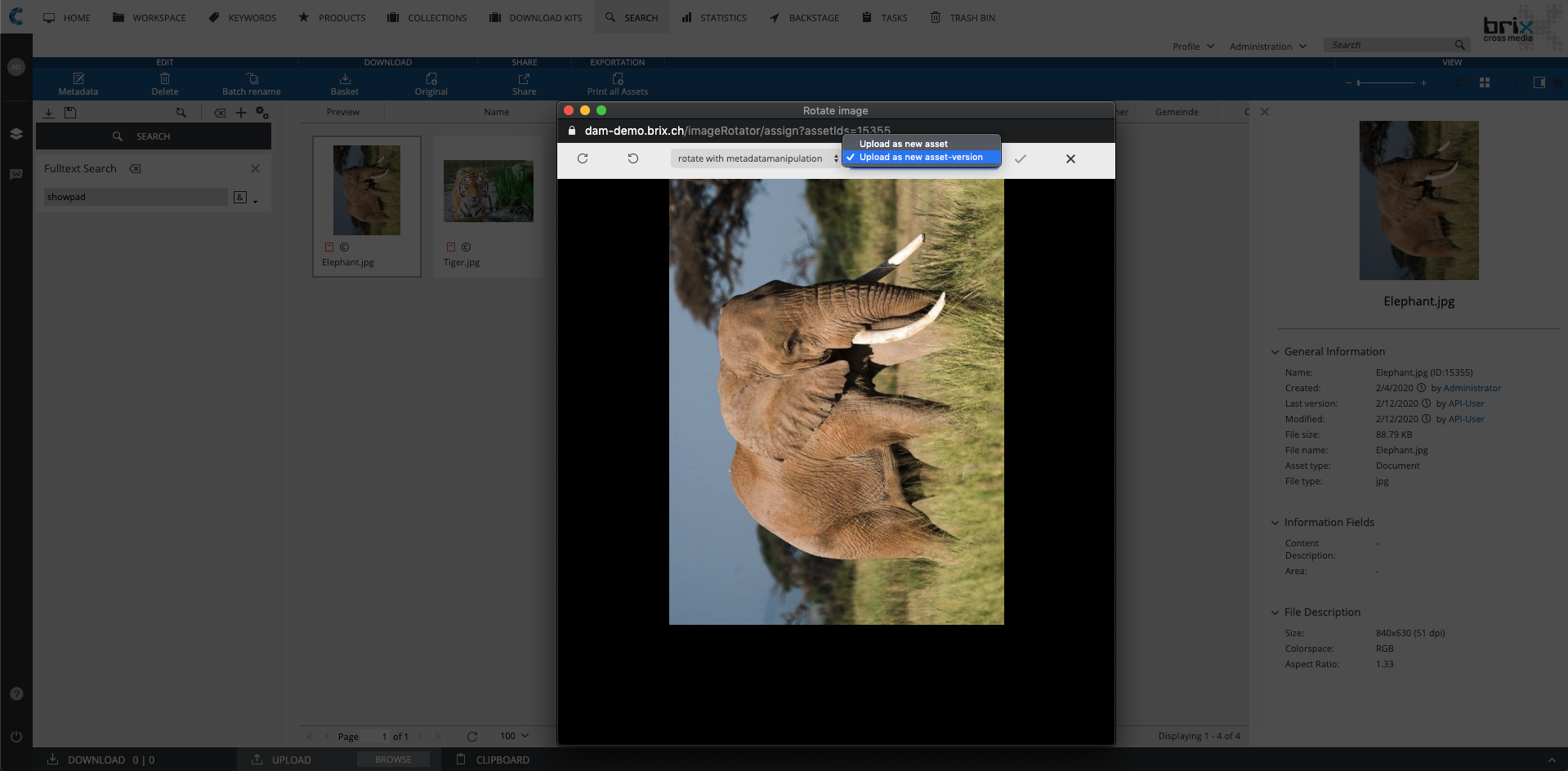
Task: Confirm rotation with the checkmark icon
Action: click(1020, 159)
